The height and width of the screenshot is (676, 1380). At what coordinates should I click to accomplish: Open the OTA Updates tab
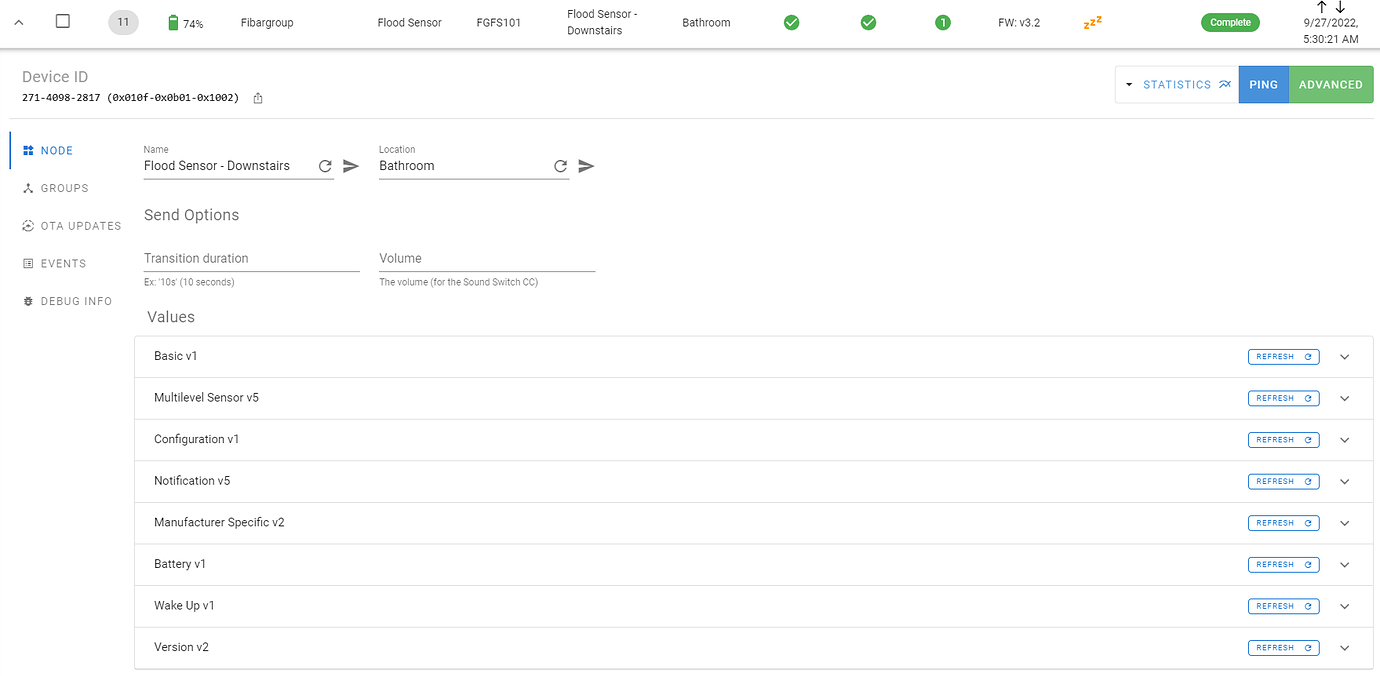point(71,226)
